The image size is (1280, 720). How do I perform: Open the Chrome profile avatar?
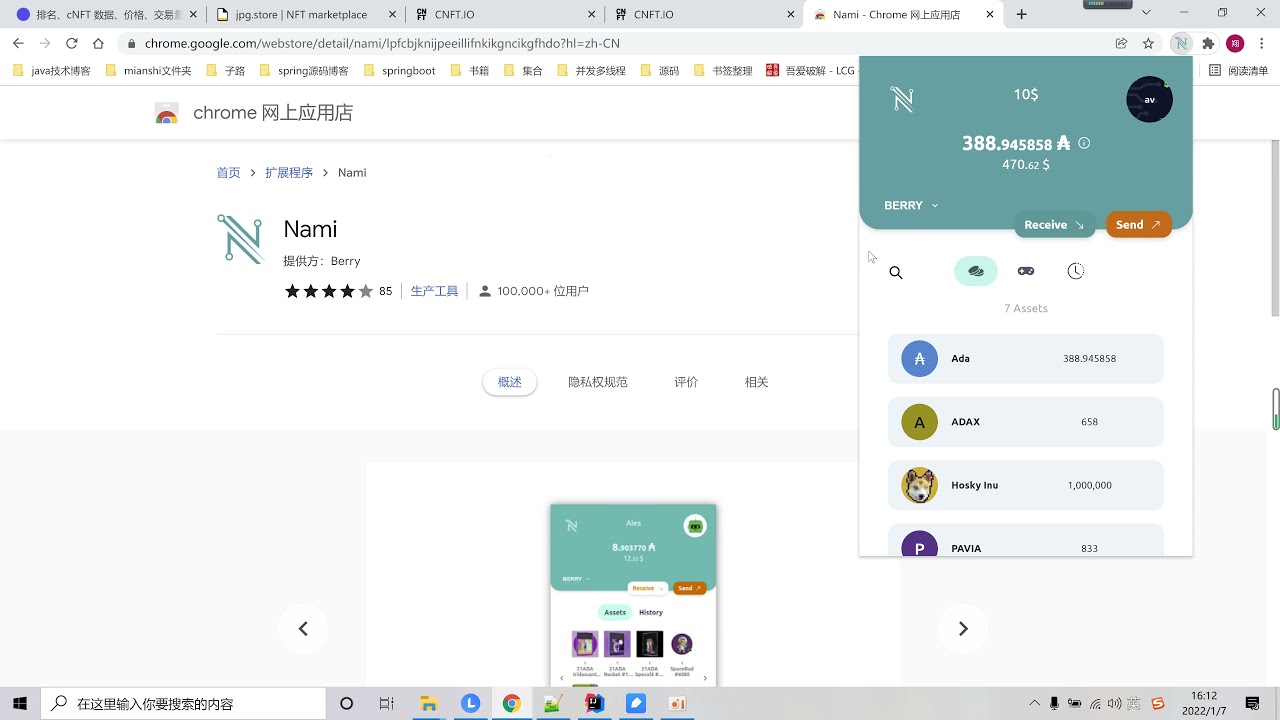click(1235, 43)
